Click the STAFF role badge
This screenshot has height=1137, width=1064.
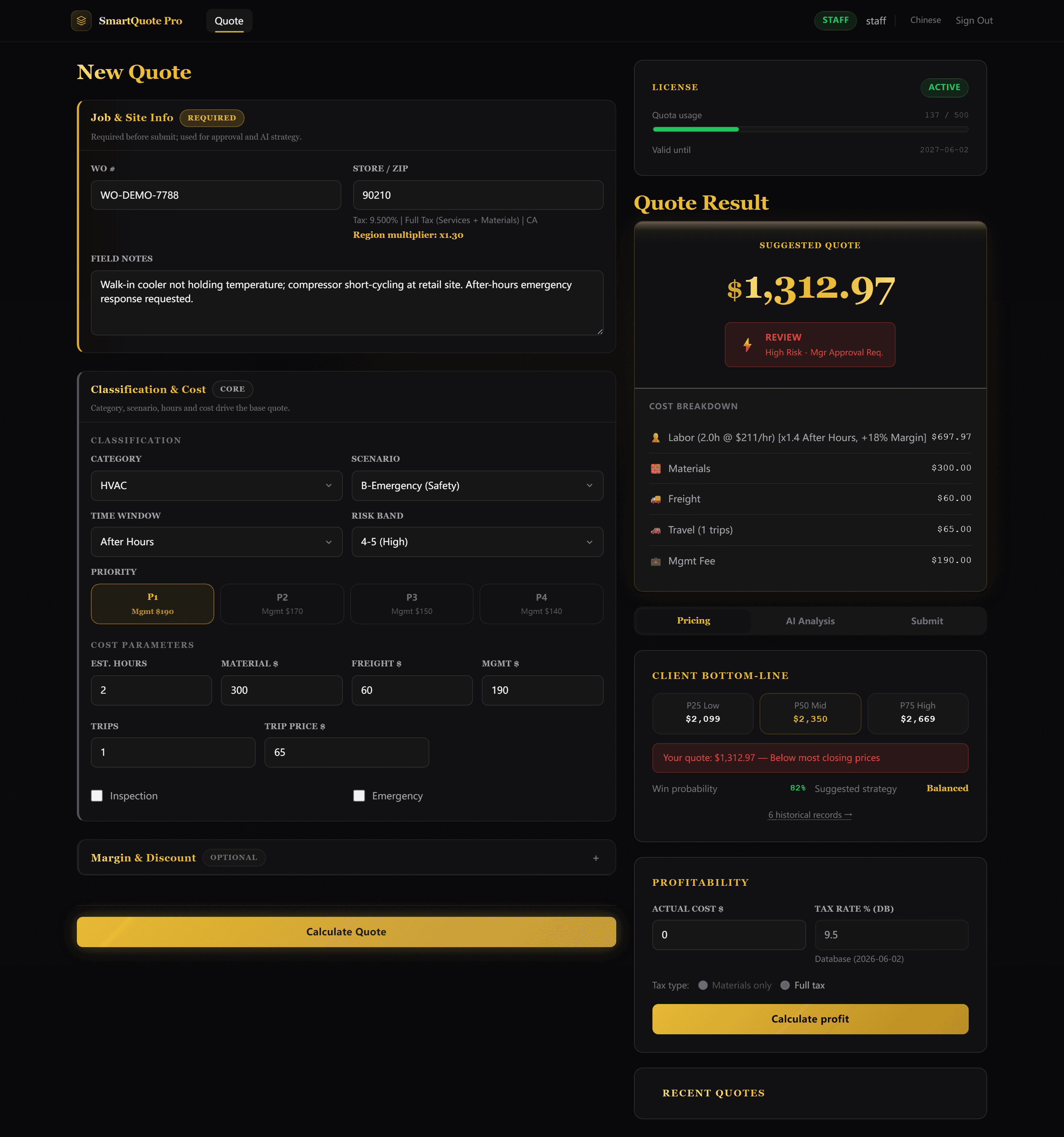pyautogui.click(x=835, y=20)
